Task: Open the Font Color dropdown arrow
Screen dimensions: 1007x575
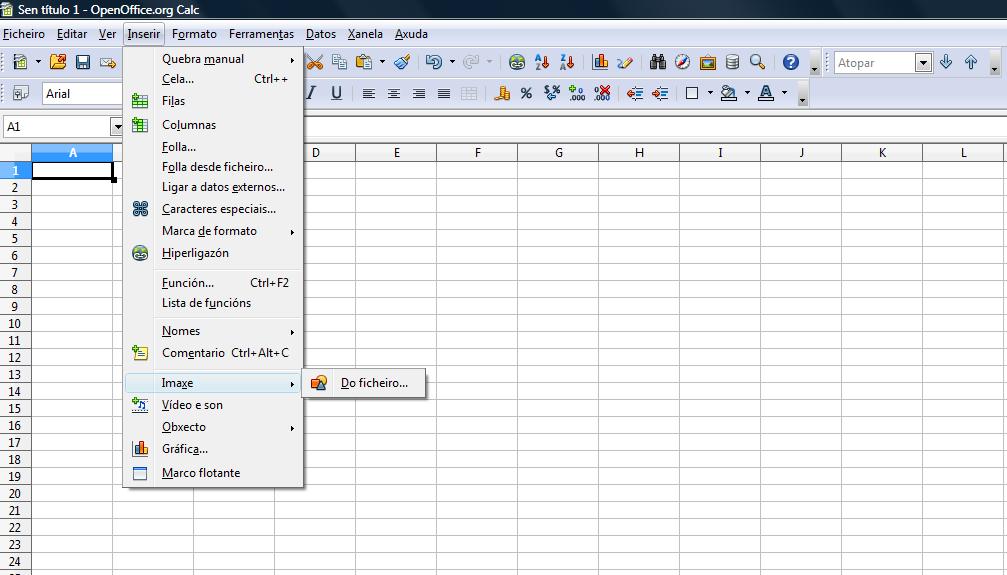Action: click(x=784, y=94)
